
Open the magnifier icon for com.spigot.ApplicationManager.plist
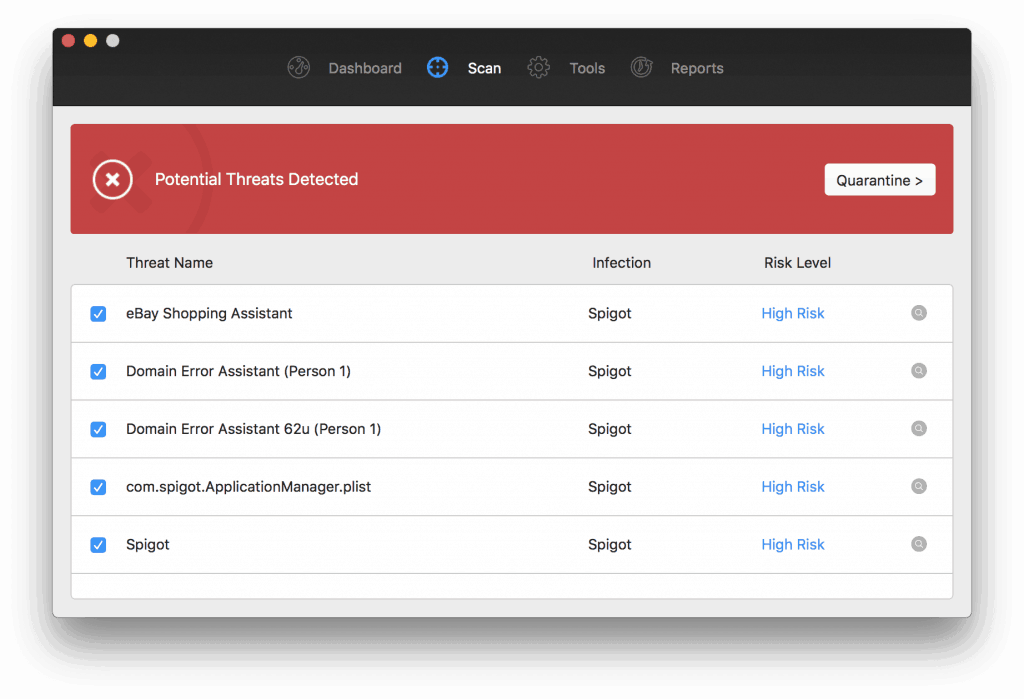pyautogui.click(x=919, y=487)
